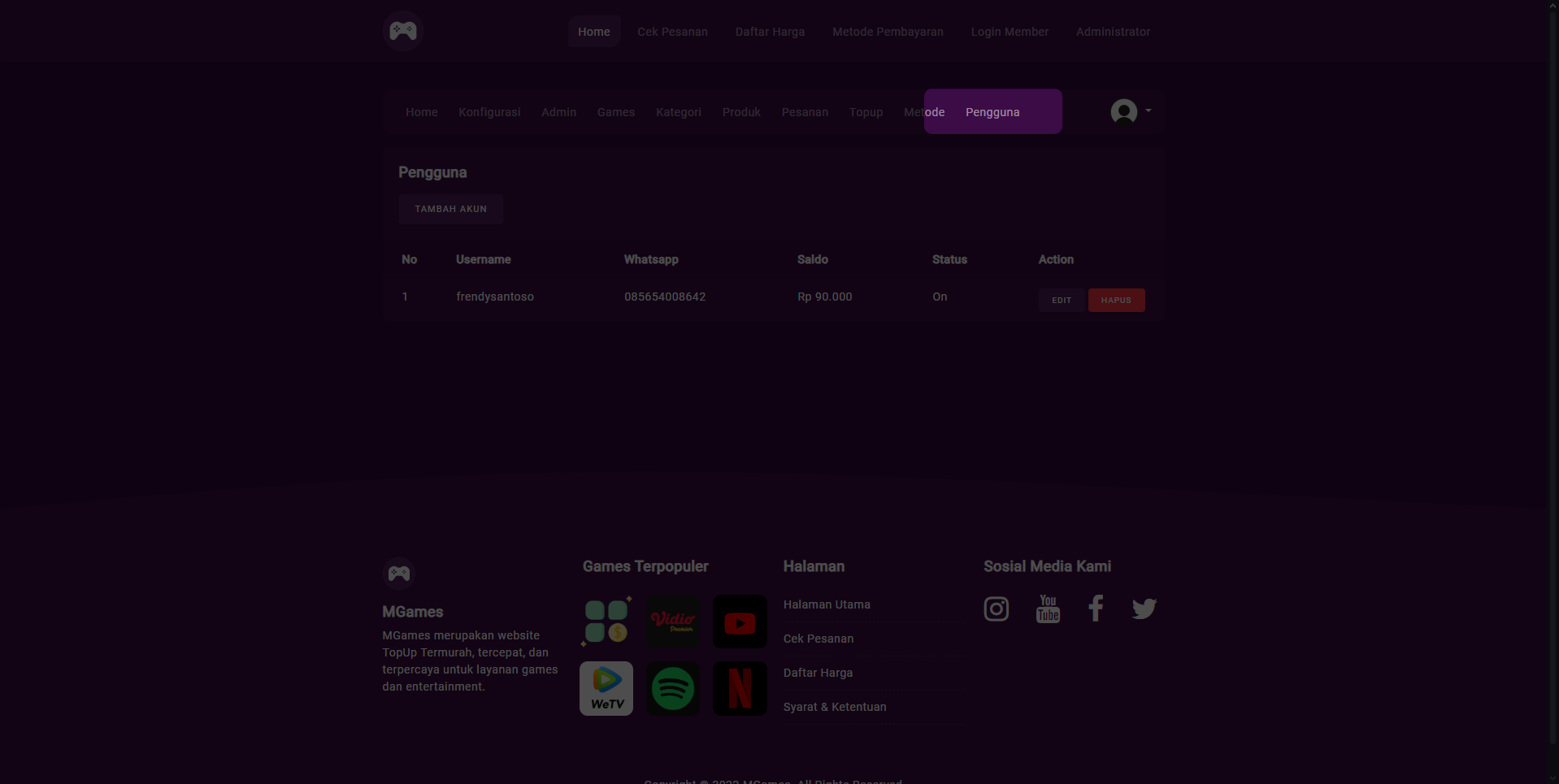Click the Saldo column header
The width and height of the screenshot is (1559, 784).
[813, 259]
